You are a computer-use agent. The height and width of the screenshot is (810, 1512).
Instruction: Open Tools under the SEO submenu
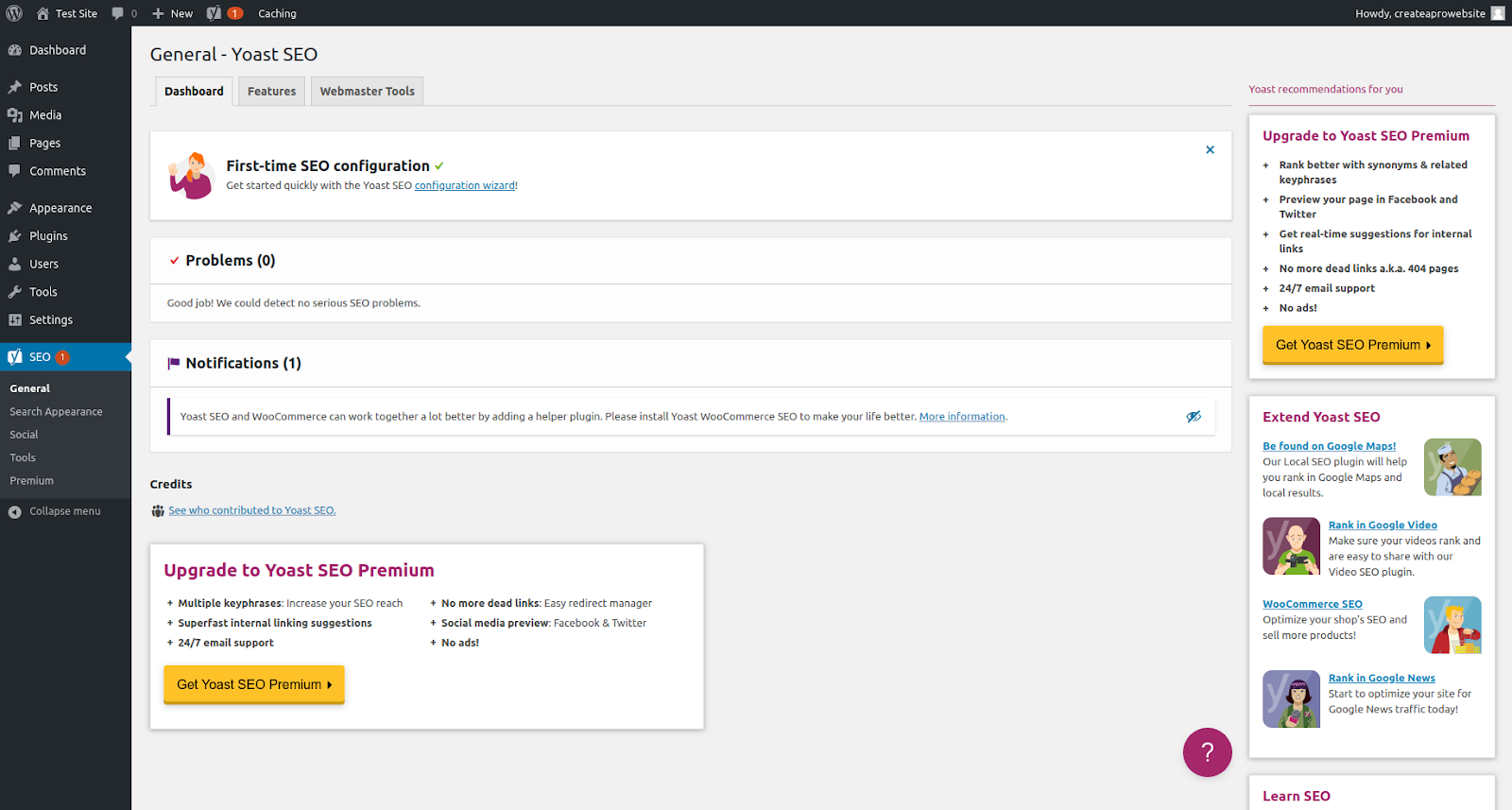[x=23, y=457]
